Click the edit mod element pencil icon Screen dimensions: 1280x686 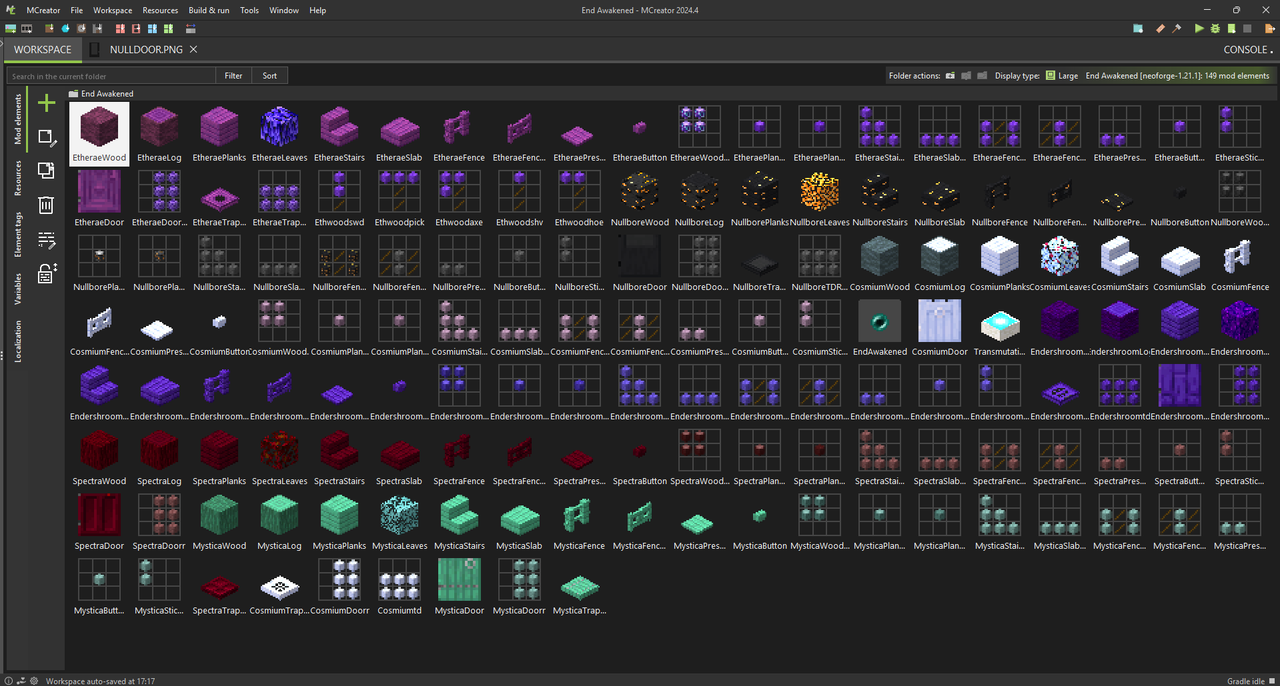point(46,137)
